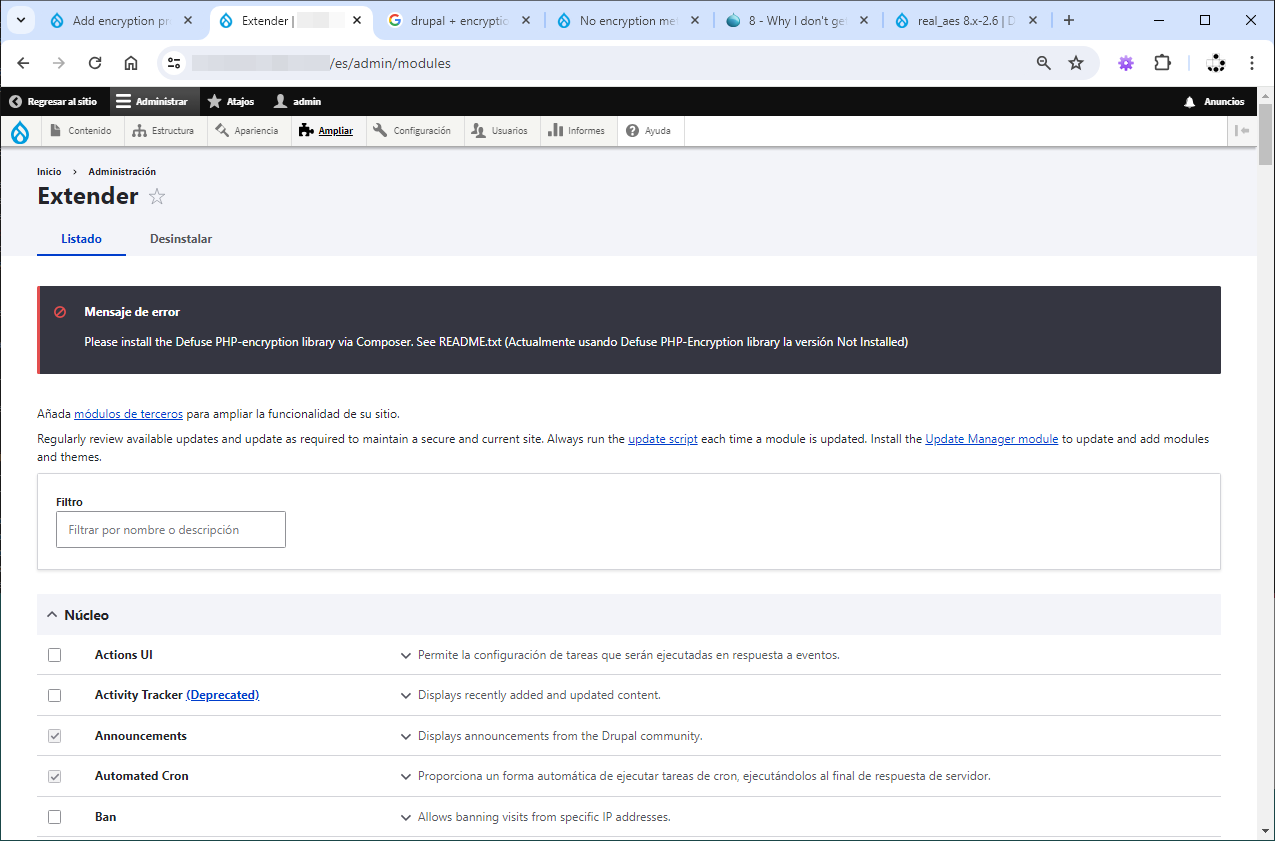Toggle toolbar orientation arrow icon
The width and height of the screenshot is (1275, 841).
[1242, 131]
